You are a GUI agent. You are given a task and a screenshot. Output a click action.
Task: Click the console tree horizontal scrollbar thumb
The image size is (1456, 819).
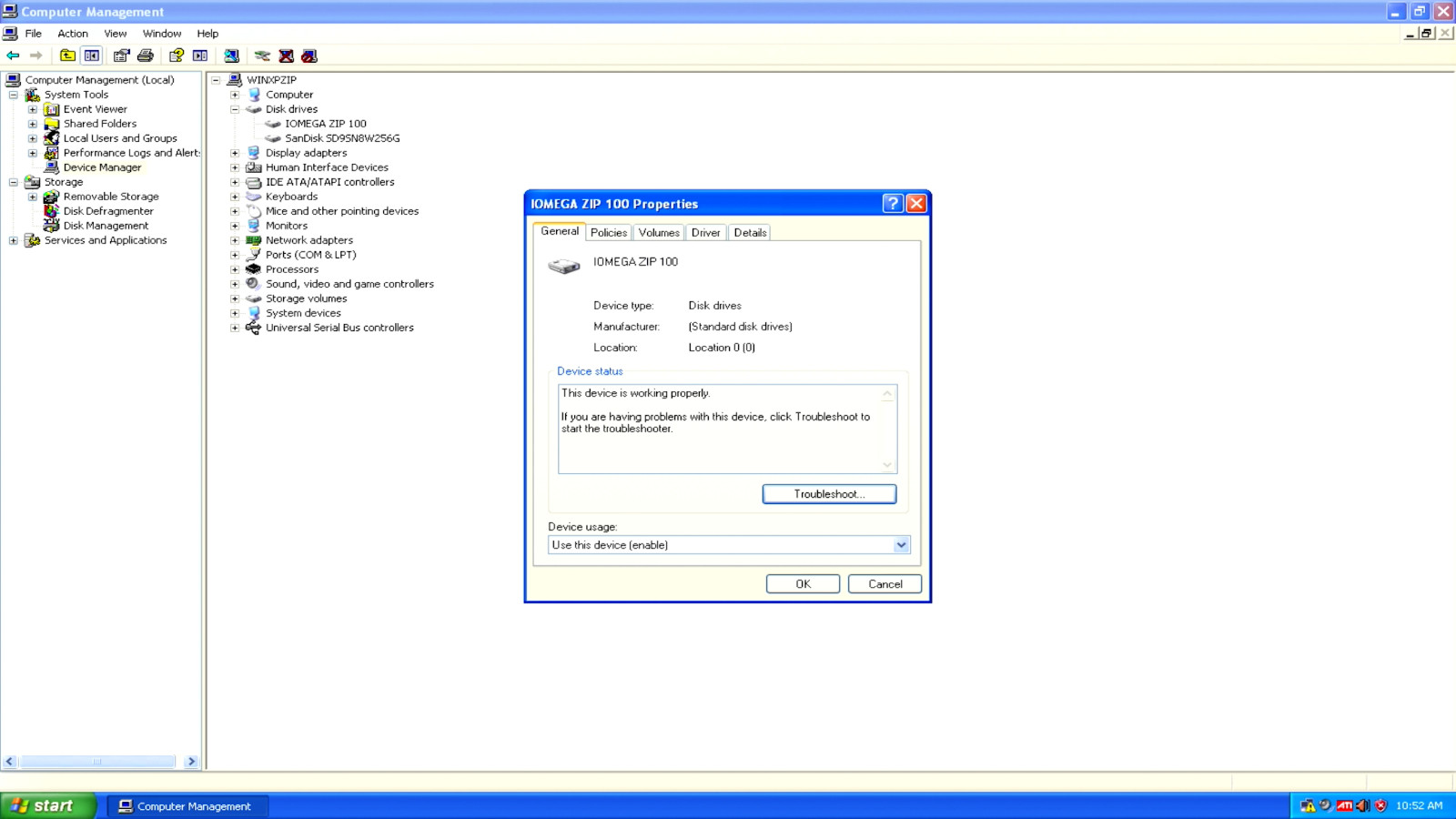point(96,762)
